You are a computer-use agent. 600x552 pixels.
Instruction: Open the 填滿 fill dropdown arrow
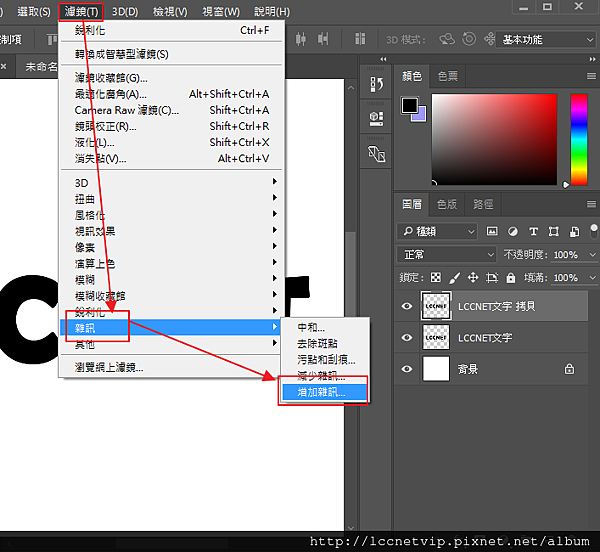click(x=593, y=277)
